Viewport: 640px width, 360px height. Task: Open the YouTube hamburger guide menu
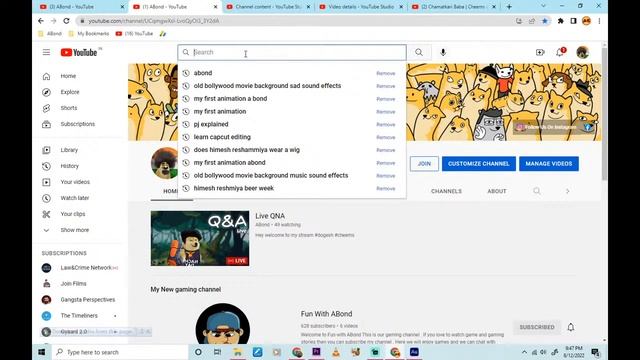point(46,52)
